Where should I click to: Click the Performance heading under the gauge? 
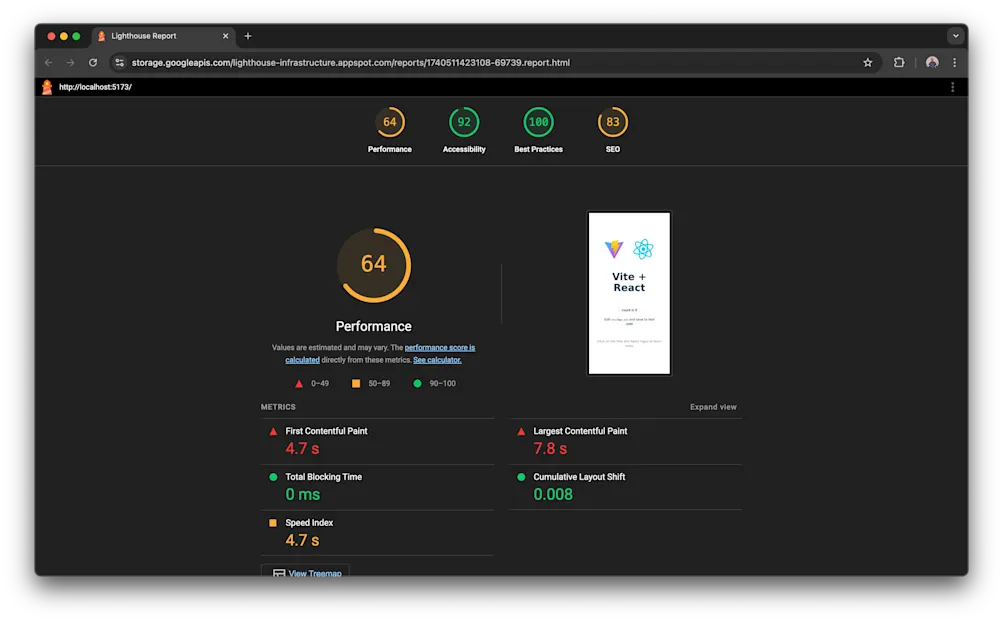point(374,326)
